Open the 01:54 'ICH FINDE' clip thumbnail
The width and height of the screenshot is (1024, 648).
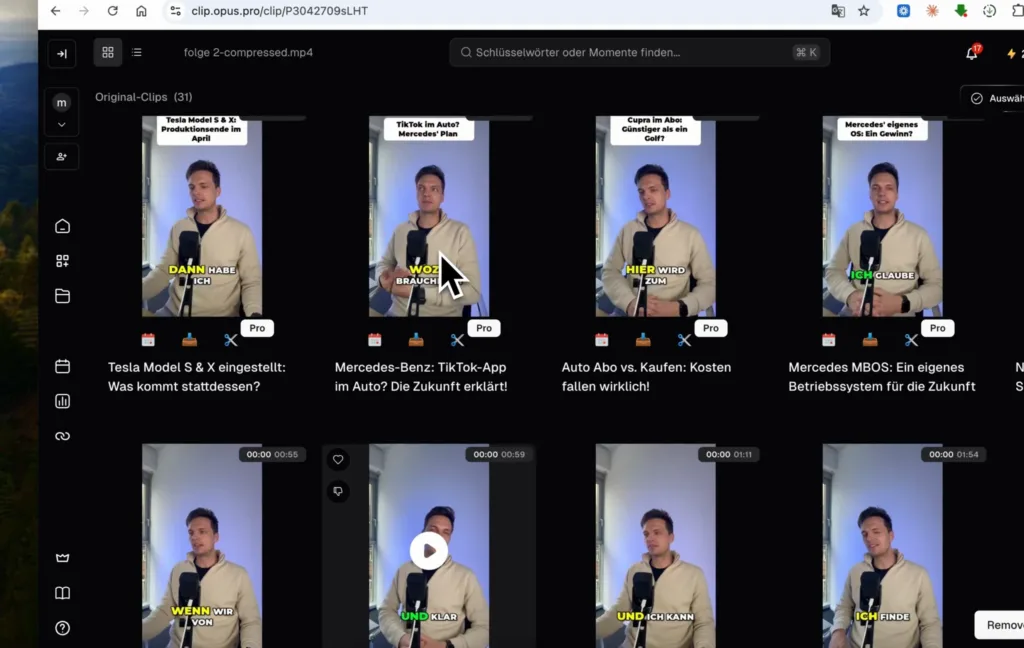tap(882, 546)
